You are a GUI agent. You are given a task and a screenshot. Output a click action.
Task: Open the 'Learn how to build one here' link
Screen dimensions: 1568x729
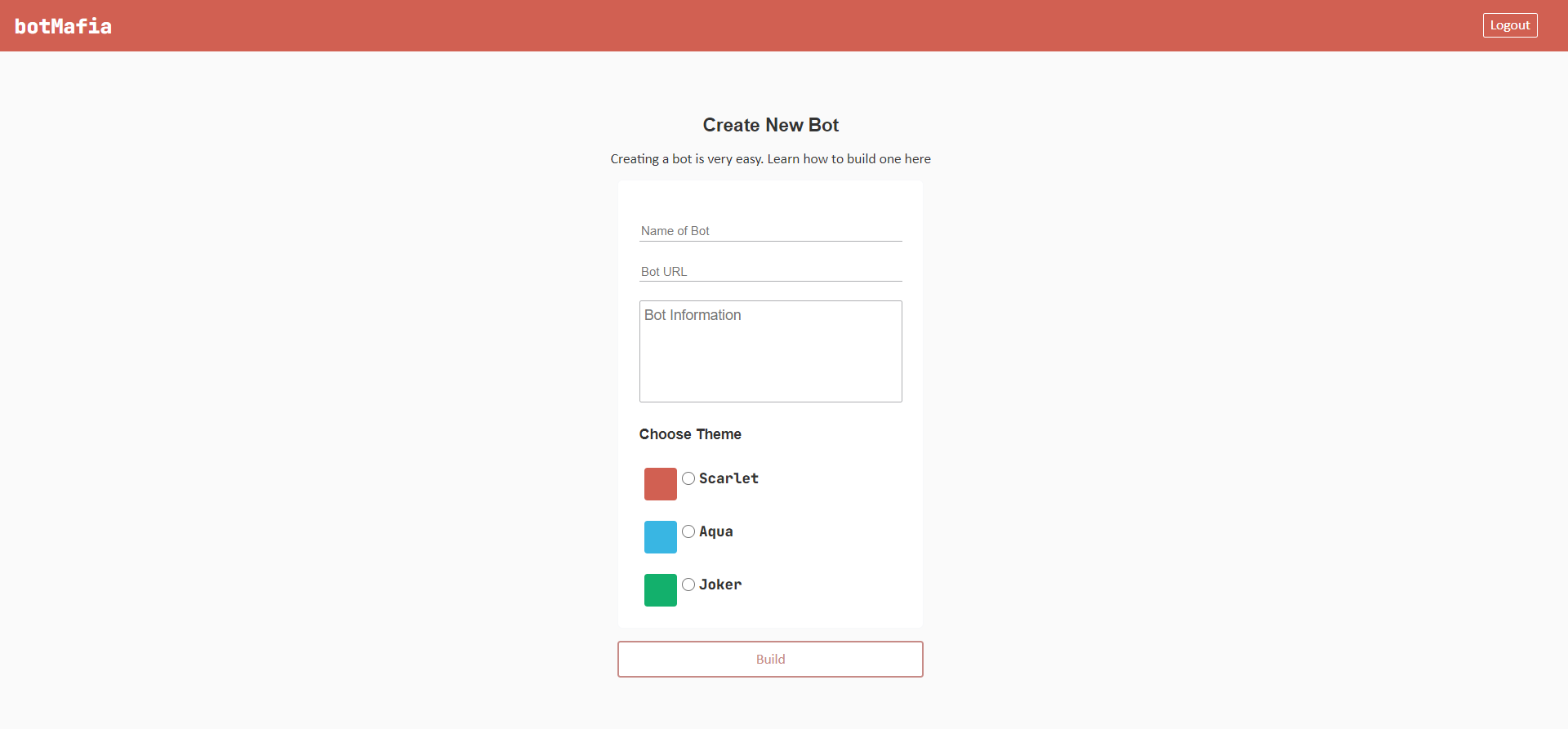[x=849, y=159]
